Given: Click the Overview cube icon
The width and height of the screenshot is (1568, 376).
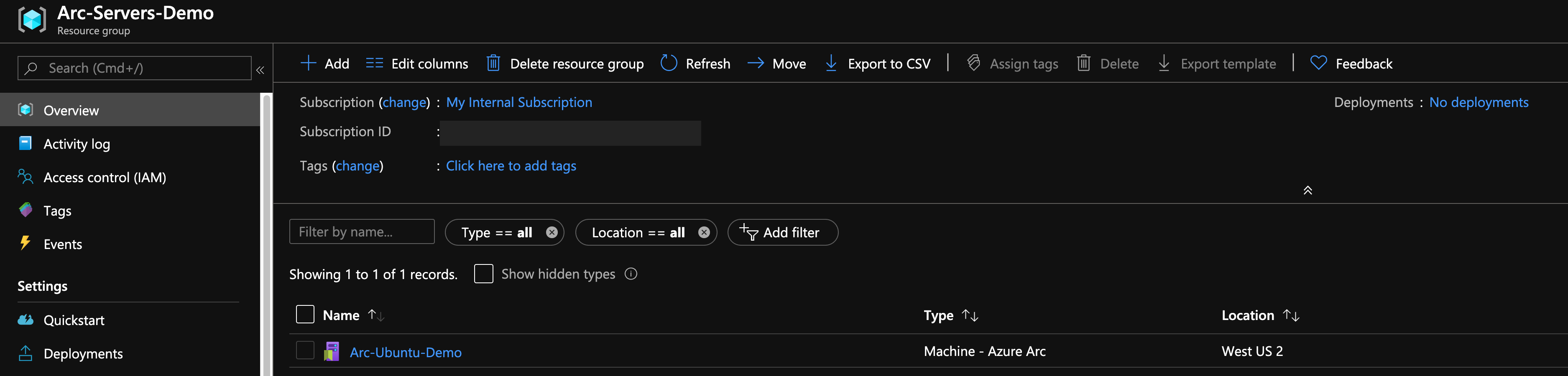Looking at the screenshot, I should [x=25, y=109].
